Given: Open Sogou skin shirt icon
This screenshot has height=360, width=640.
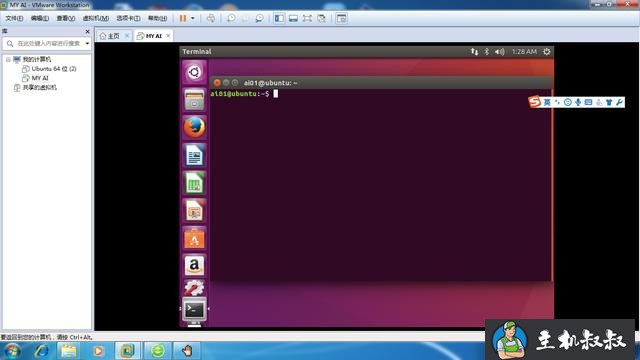Looking at the screenshot, I should pyautogui.click(x=609, y=102).
